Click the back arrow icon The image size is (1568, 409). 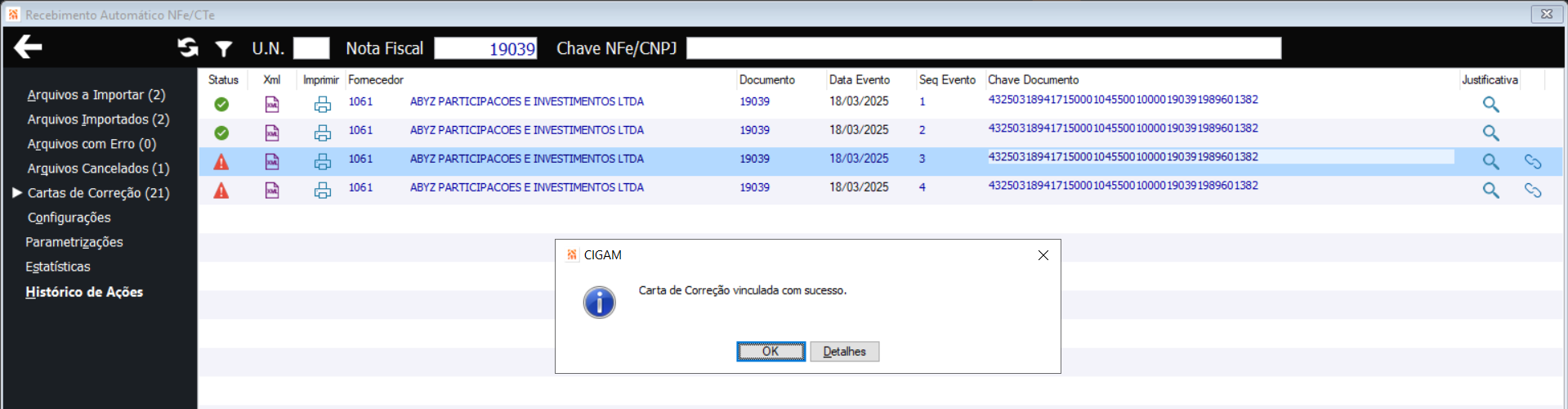(28, 47)
